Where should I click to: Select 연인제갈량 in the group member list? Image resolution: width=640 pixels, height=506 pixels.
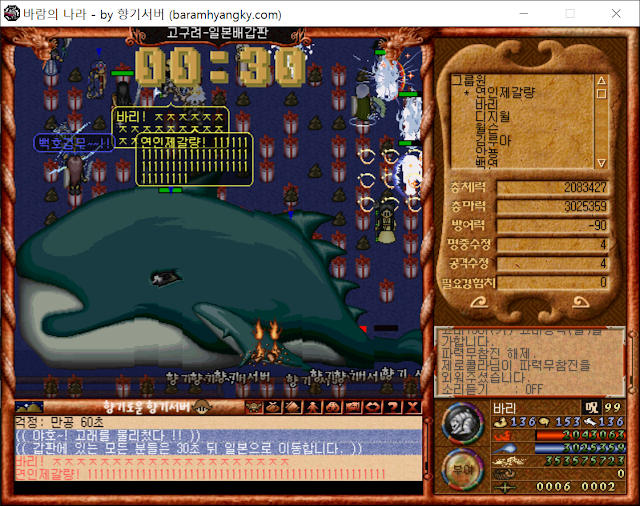click(x=504, y=92)
